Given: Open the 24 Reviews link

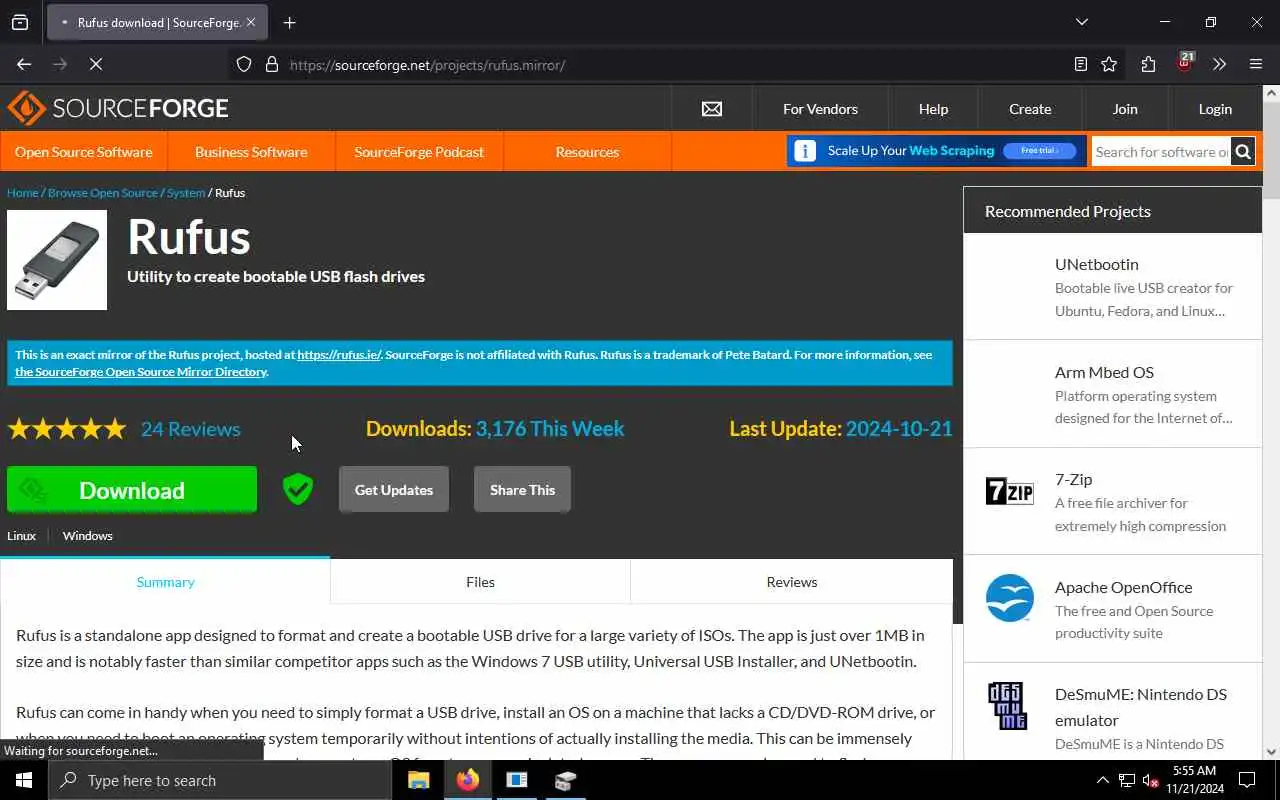Looking at the screenshot, I should tap(190, 428).
